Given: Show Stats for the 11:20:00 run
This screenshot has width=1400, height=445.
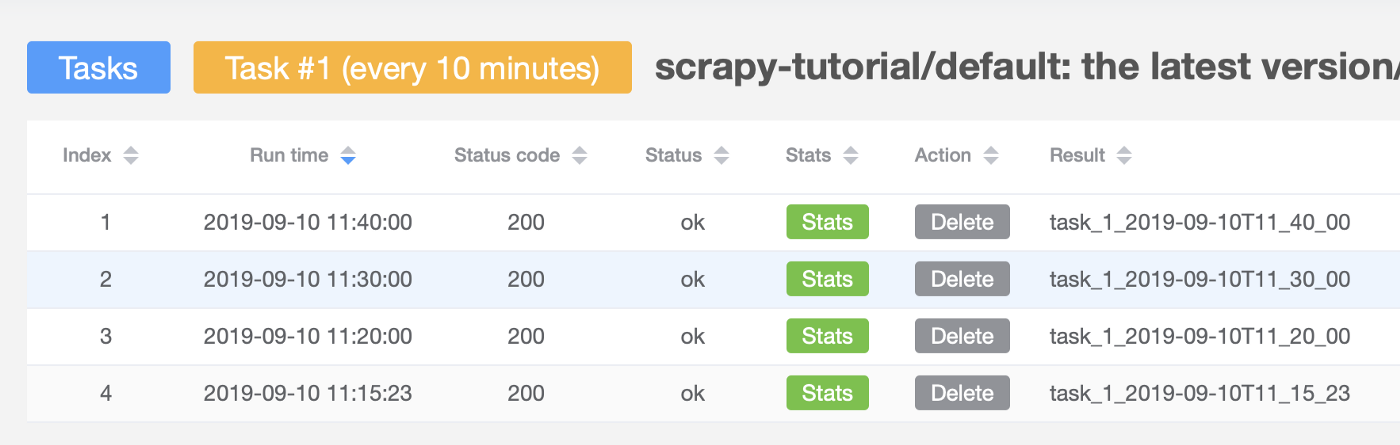Looking at the screenshot, I should [x=827, y=336].
